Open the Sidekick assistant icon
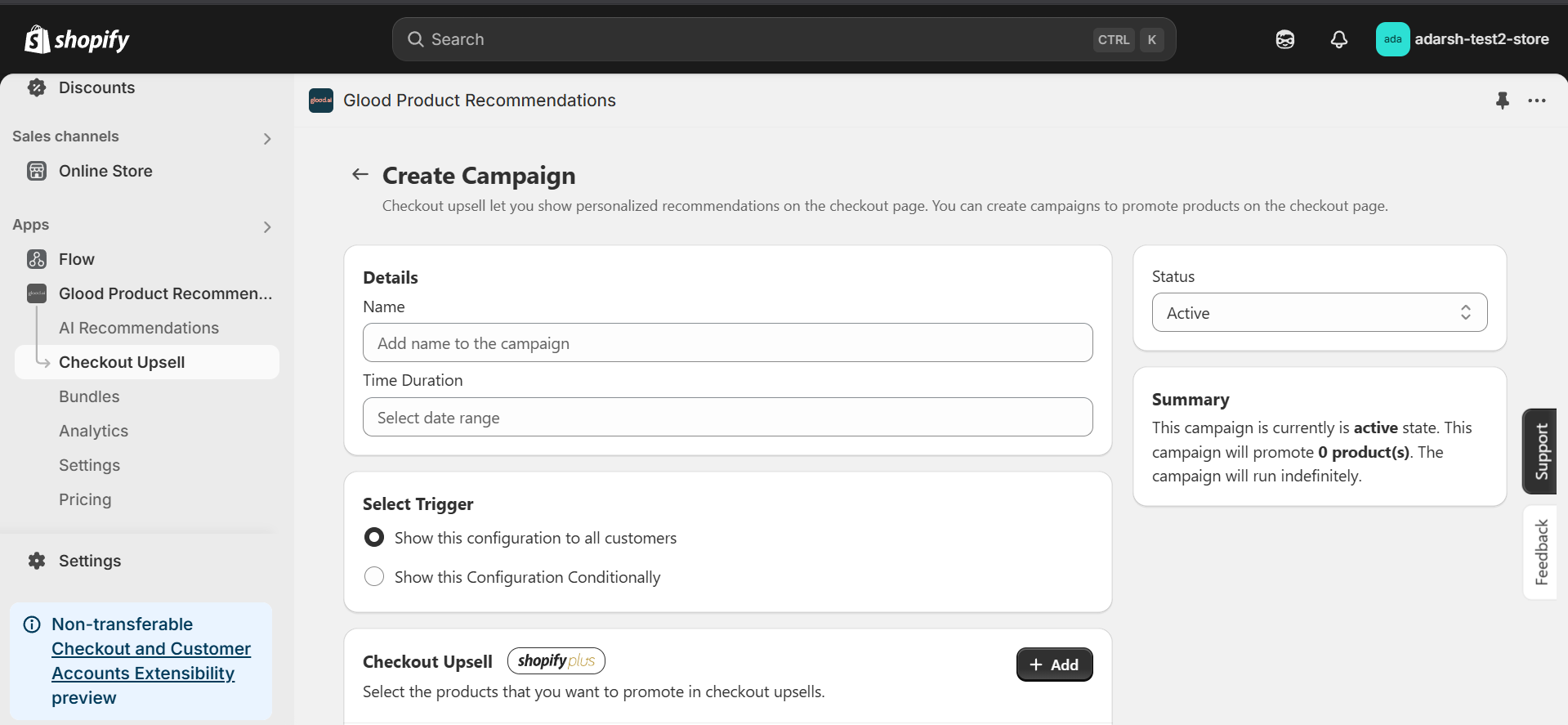 tap(1285, 39)
